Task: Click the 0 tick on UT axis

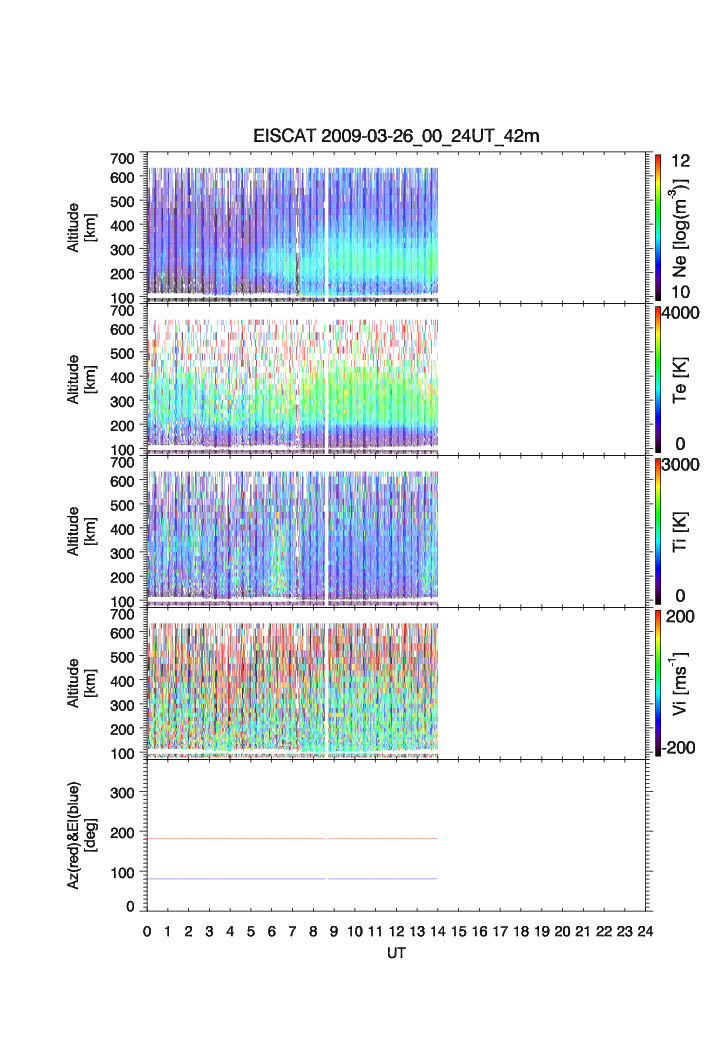Action: [147, 931]
